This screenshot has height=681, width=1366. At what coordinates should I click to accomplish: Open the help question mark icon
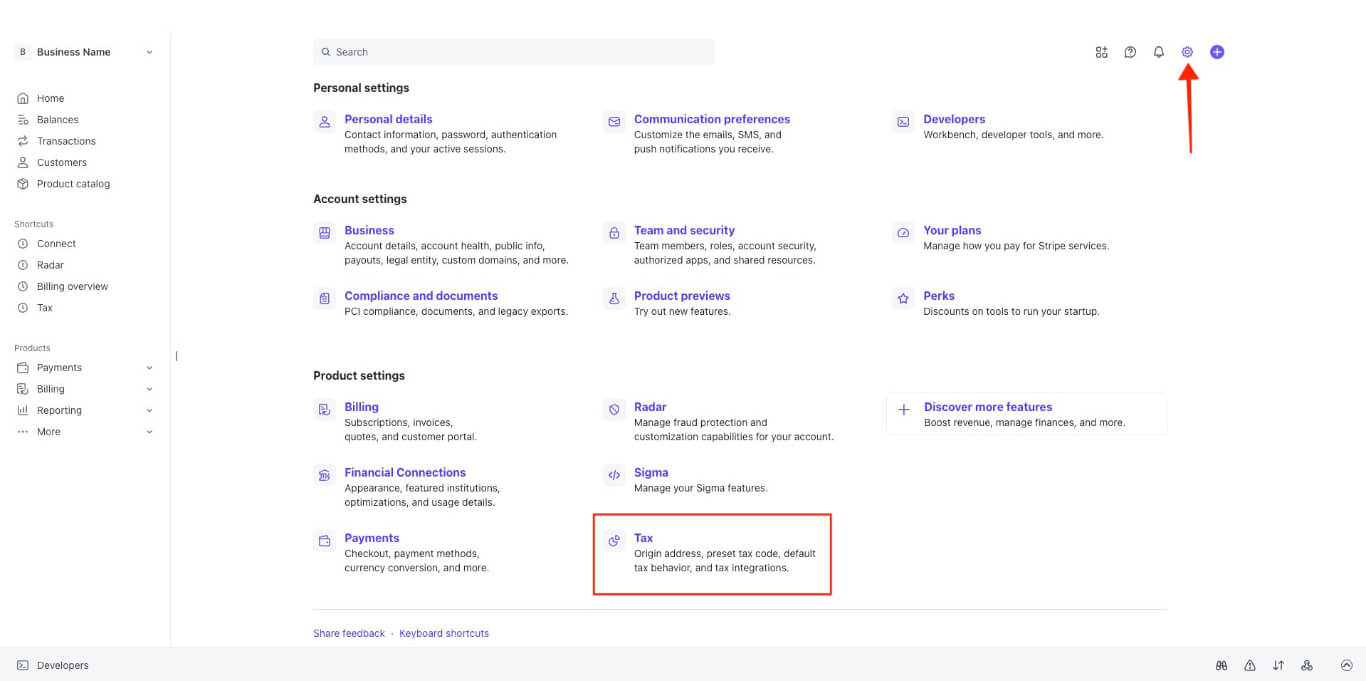1130,52
